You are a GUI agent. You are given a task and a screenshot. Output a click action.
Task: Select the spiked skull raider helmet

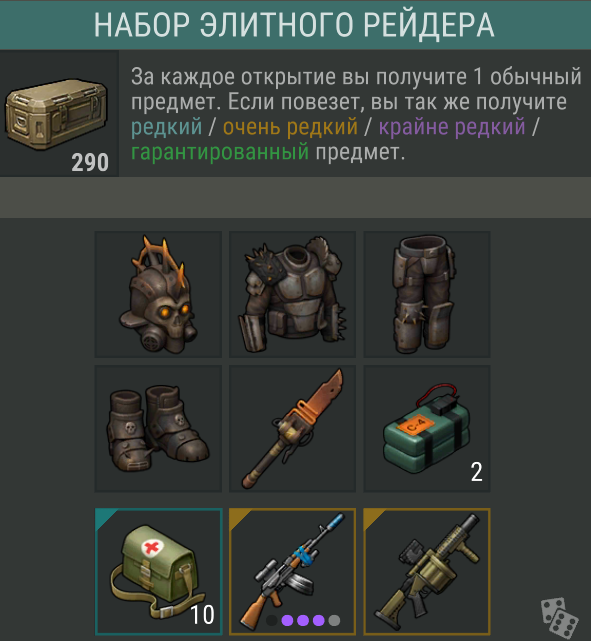coord(158,294)
